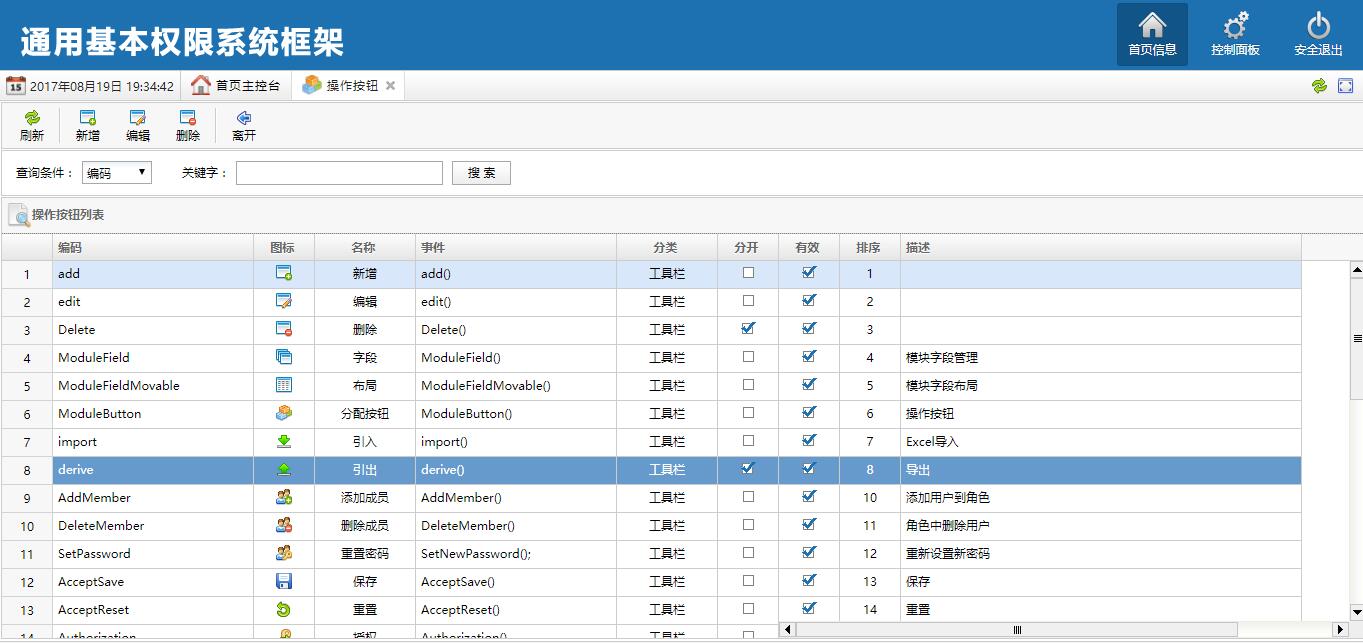
Task: Click the 搜索 search button
Action: point(481,173)
